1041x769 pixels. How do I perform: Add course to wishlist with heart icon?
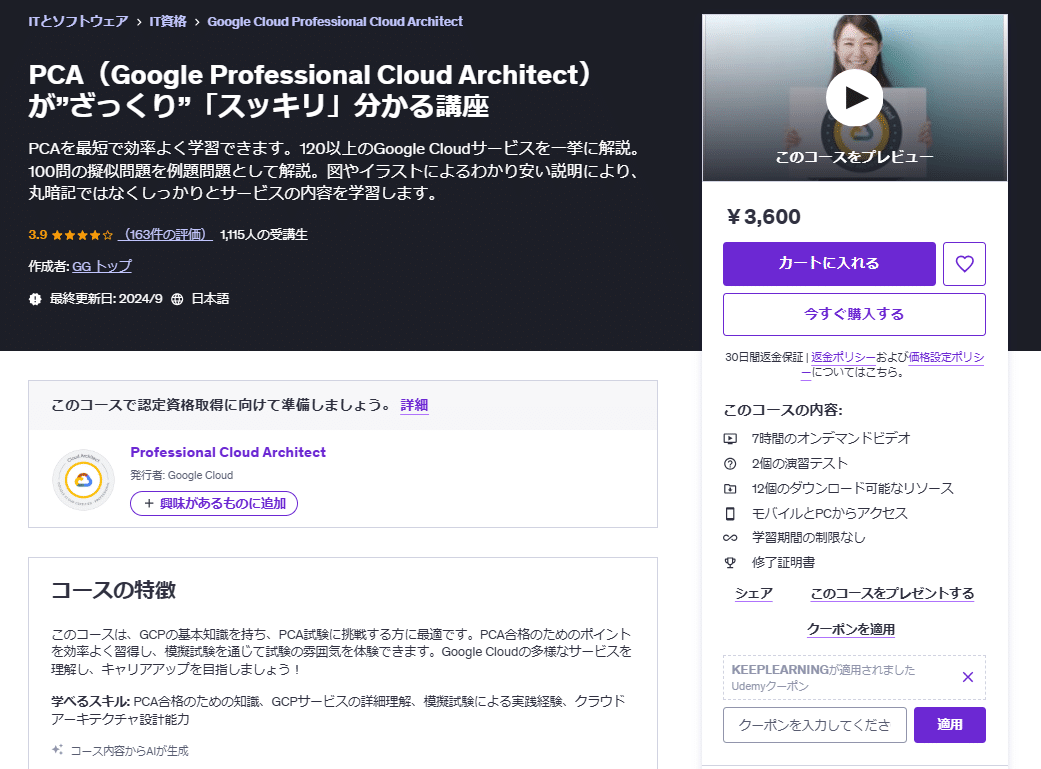click(964, 264)
